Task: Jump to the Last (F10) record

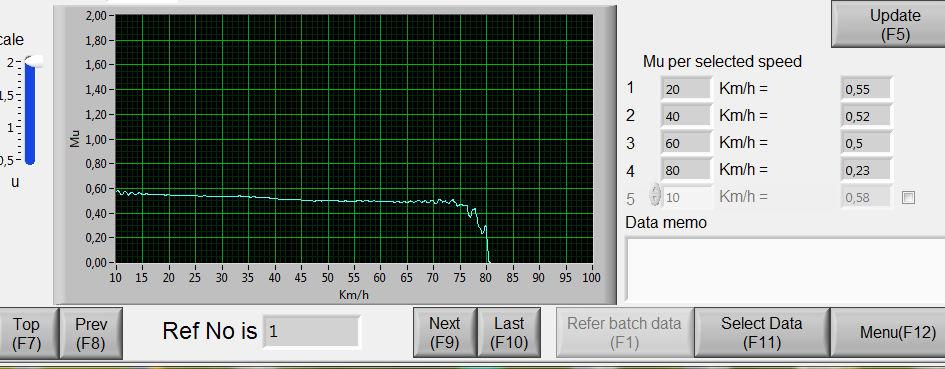Action: click(509, 333)
